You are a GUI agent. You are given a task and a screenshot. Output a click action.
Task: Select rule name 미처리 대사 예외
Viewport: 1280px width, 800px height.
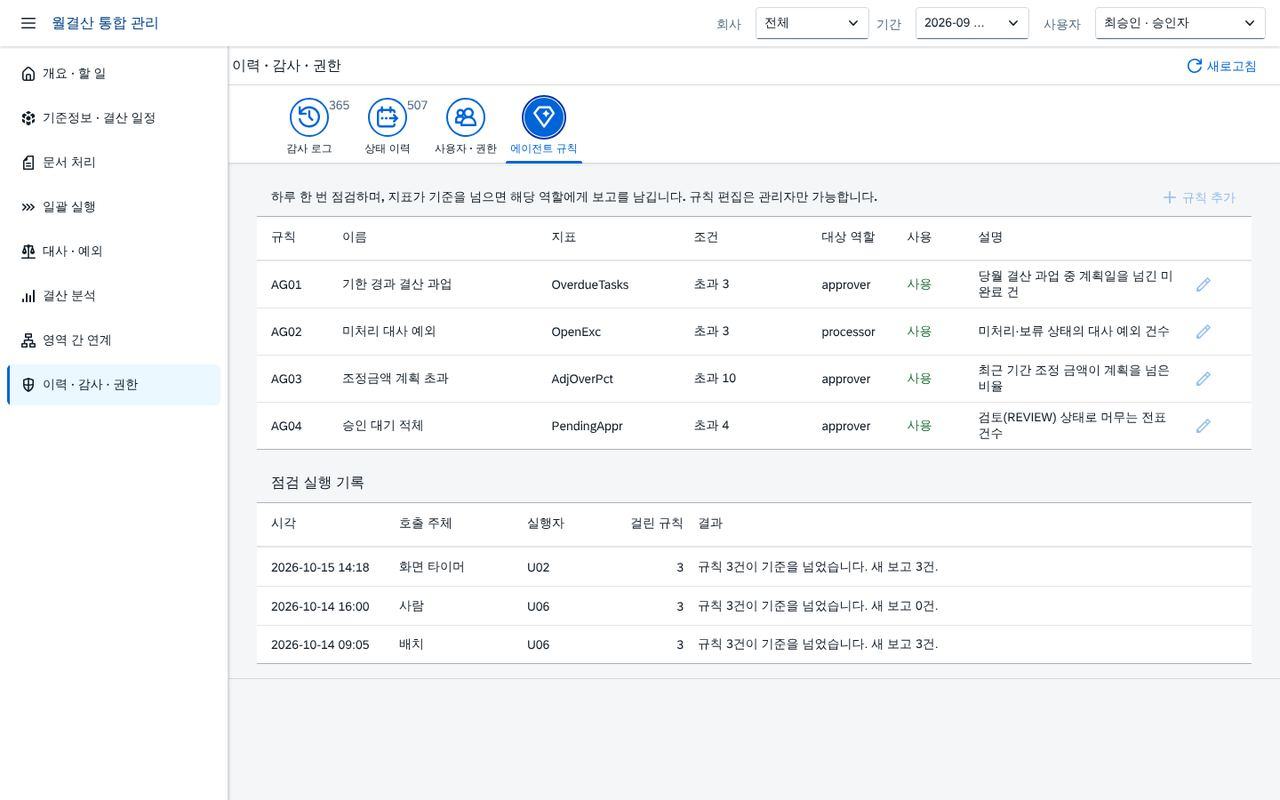pos(389,331)
